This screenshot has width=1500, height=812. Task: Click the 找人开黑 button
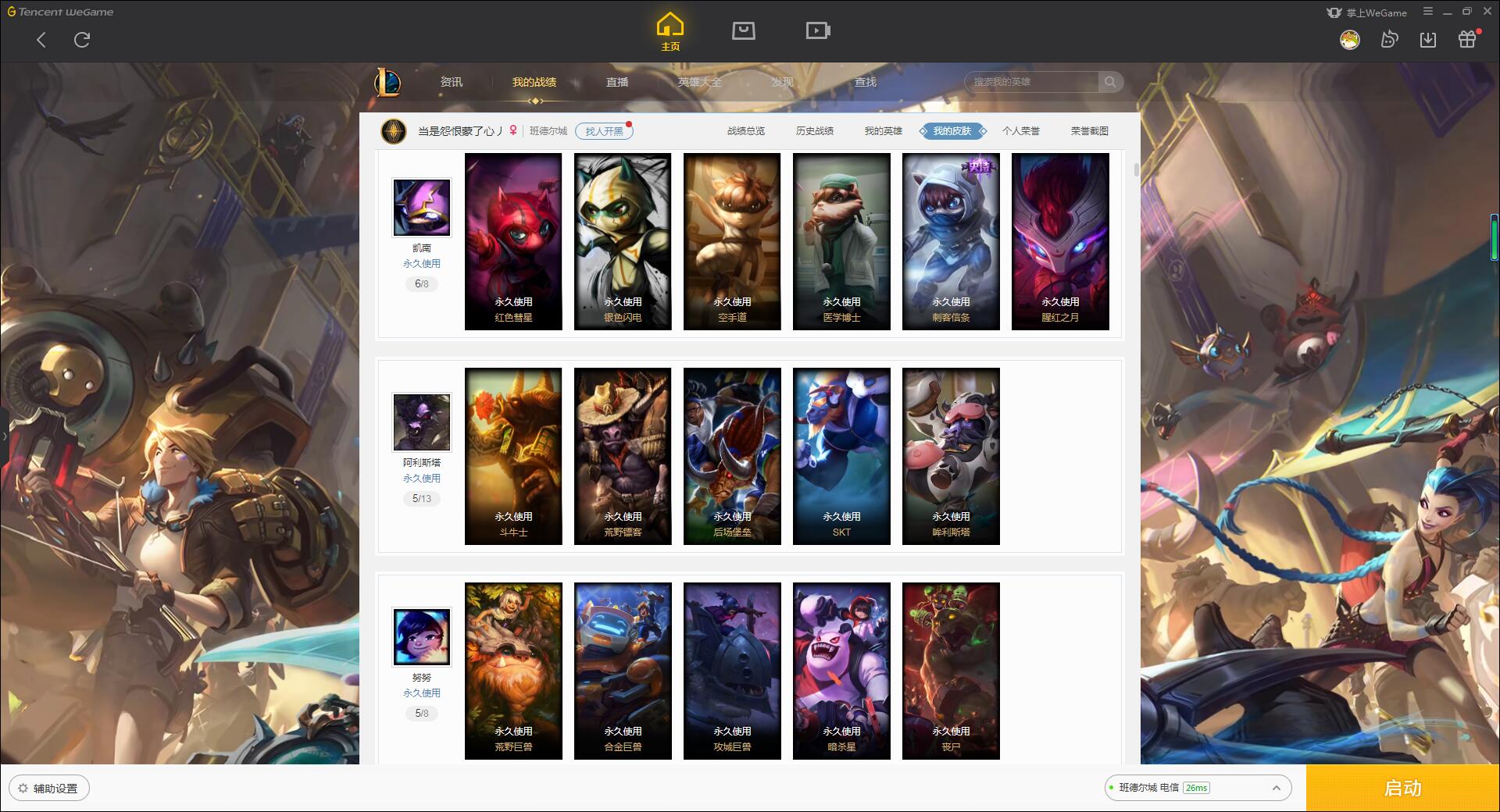[604, 131]
